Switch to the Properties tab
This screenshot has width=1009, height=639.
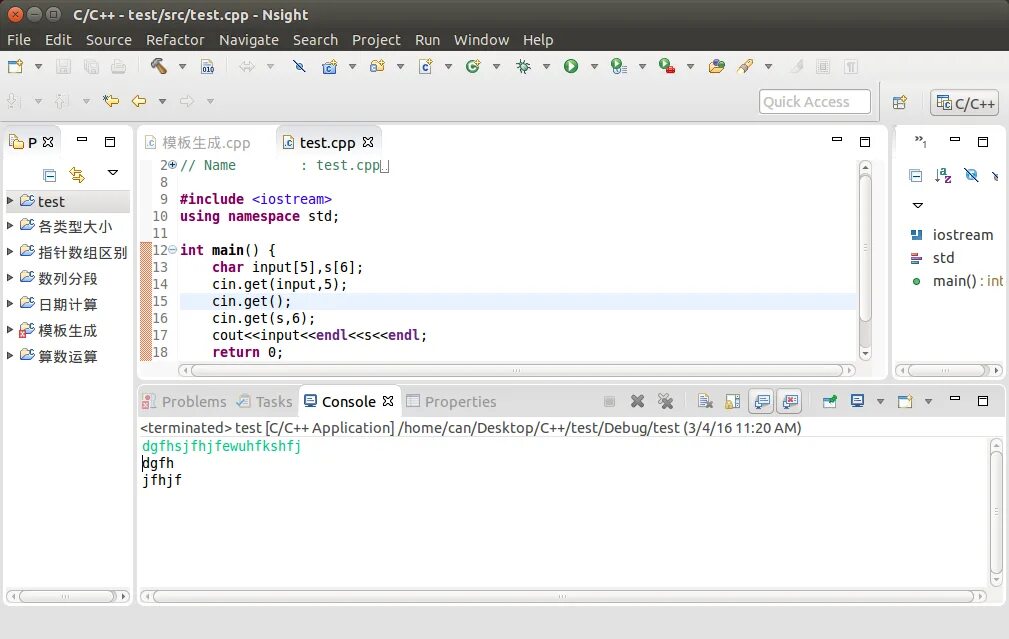click(x=452, y=402)
